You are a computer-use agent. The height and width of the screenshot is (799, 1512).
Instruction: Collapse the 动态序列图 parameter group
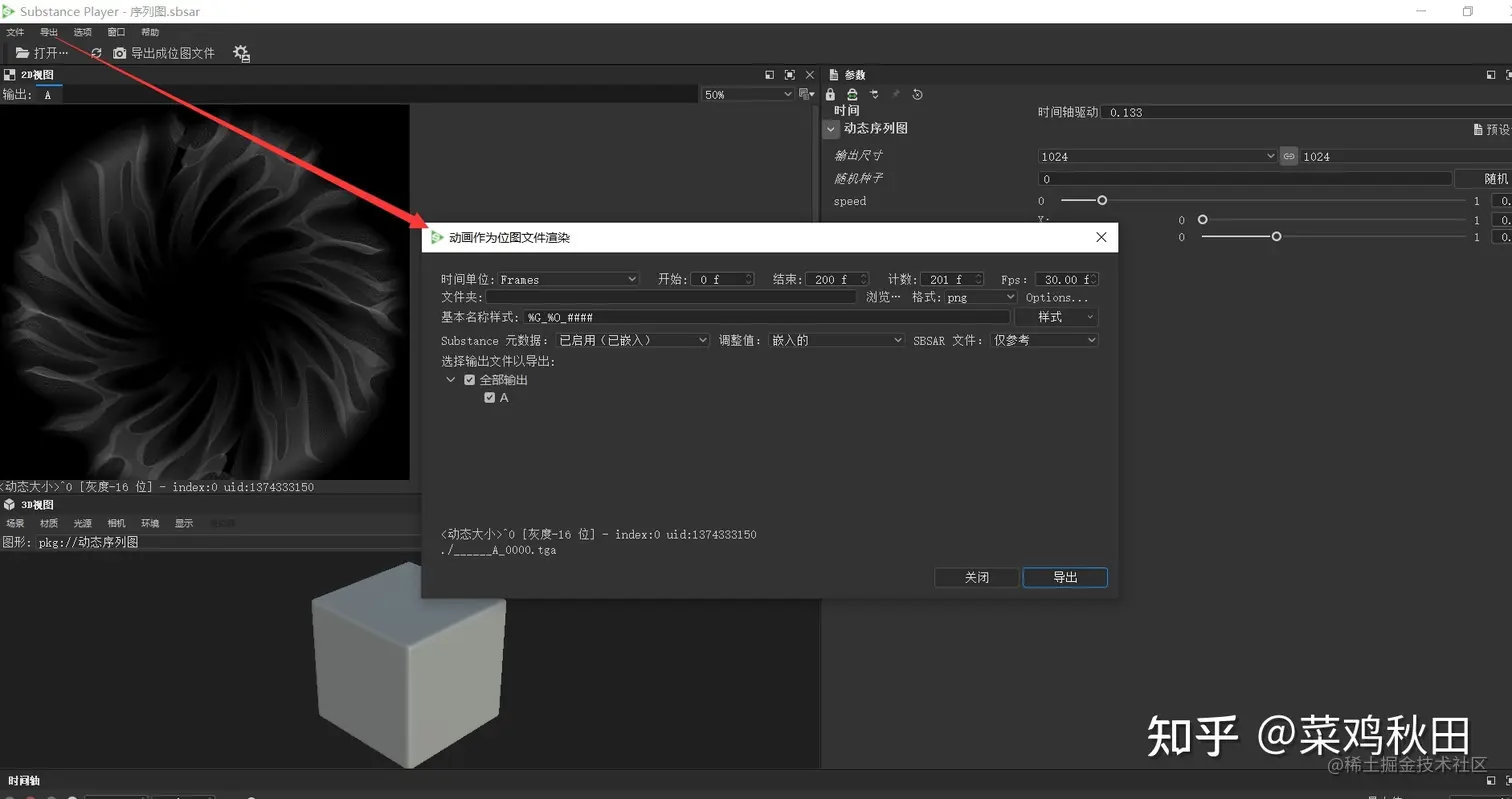click(x=831, y=129)
